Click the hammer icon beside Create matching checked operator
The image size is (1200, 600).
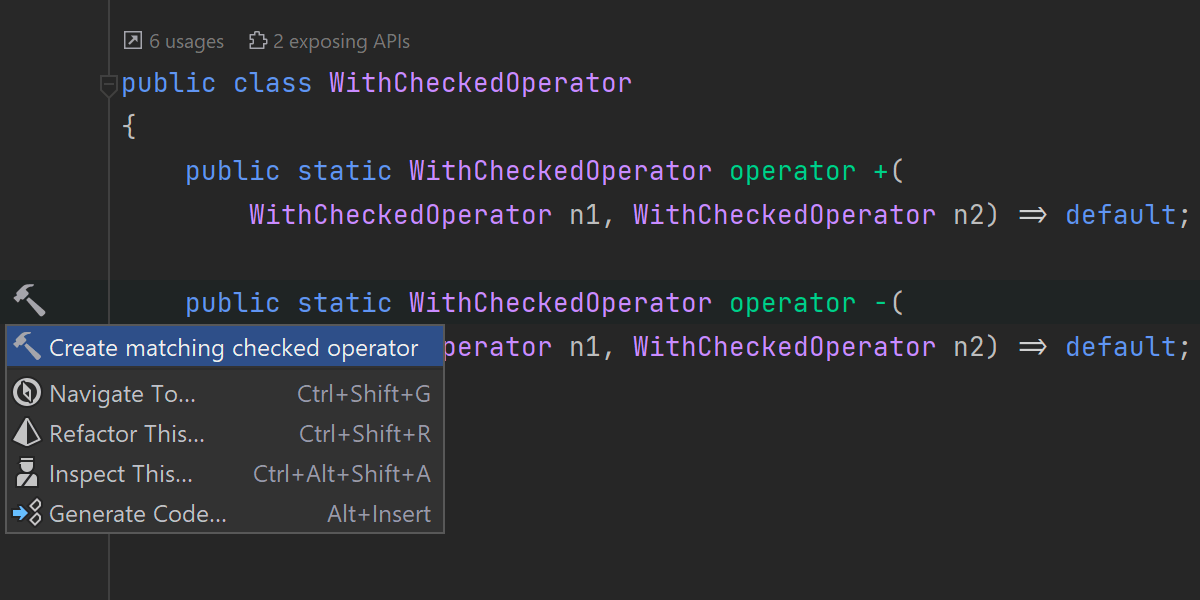[27, 347]
